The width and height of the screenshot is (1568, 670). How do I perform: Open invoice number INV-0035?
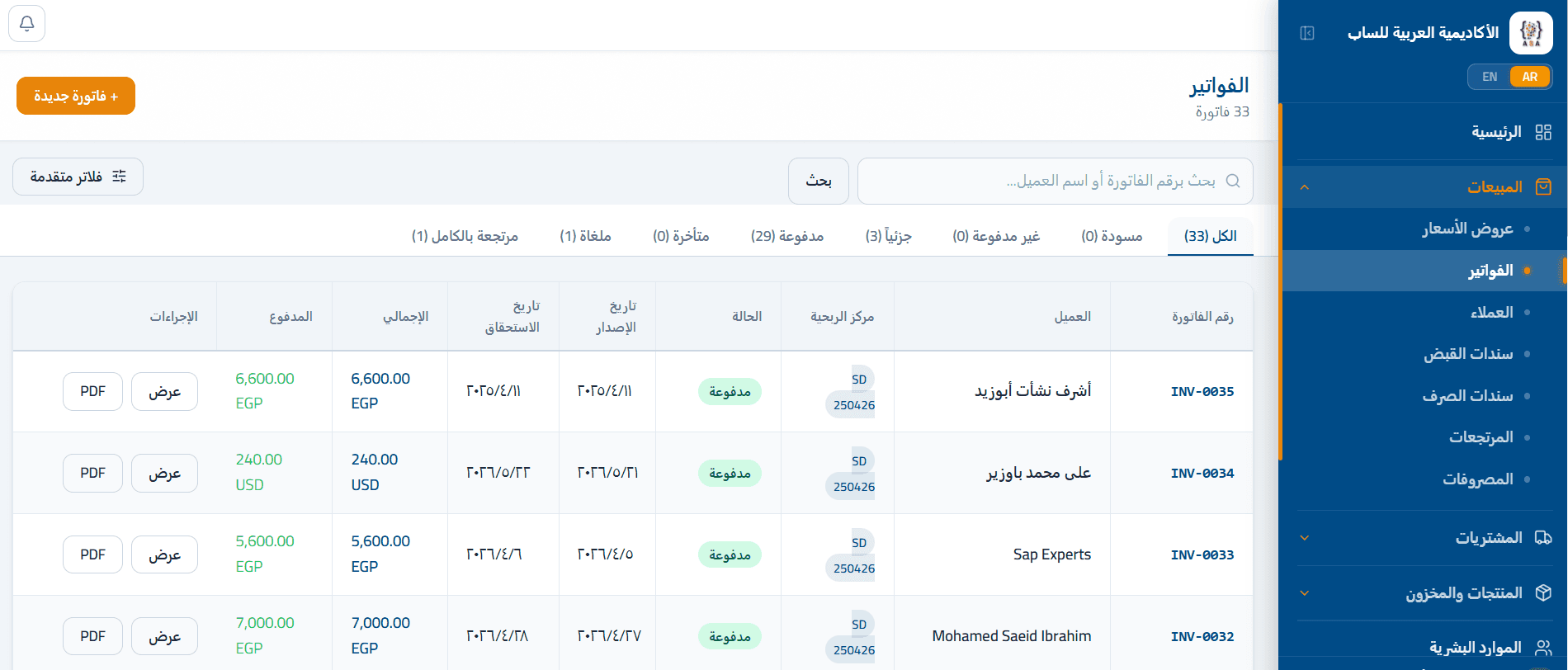pyautogui.click(x=1202, y=391)
